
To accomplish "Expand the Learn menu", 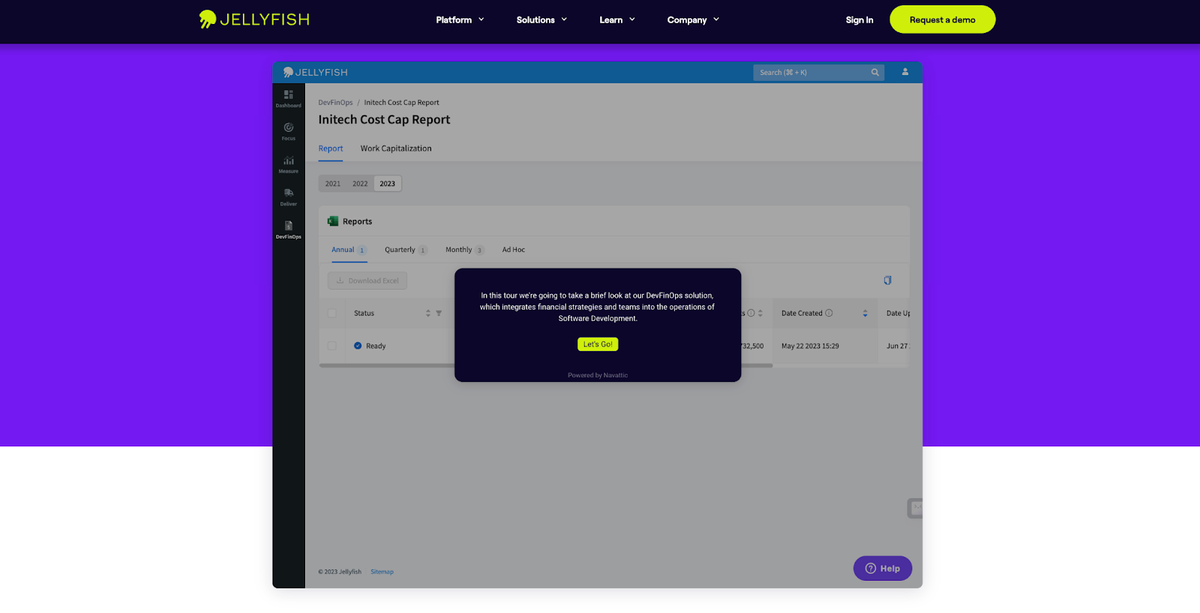I will 617,19.
